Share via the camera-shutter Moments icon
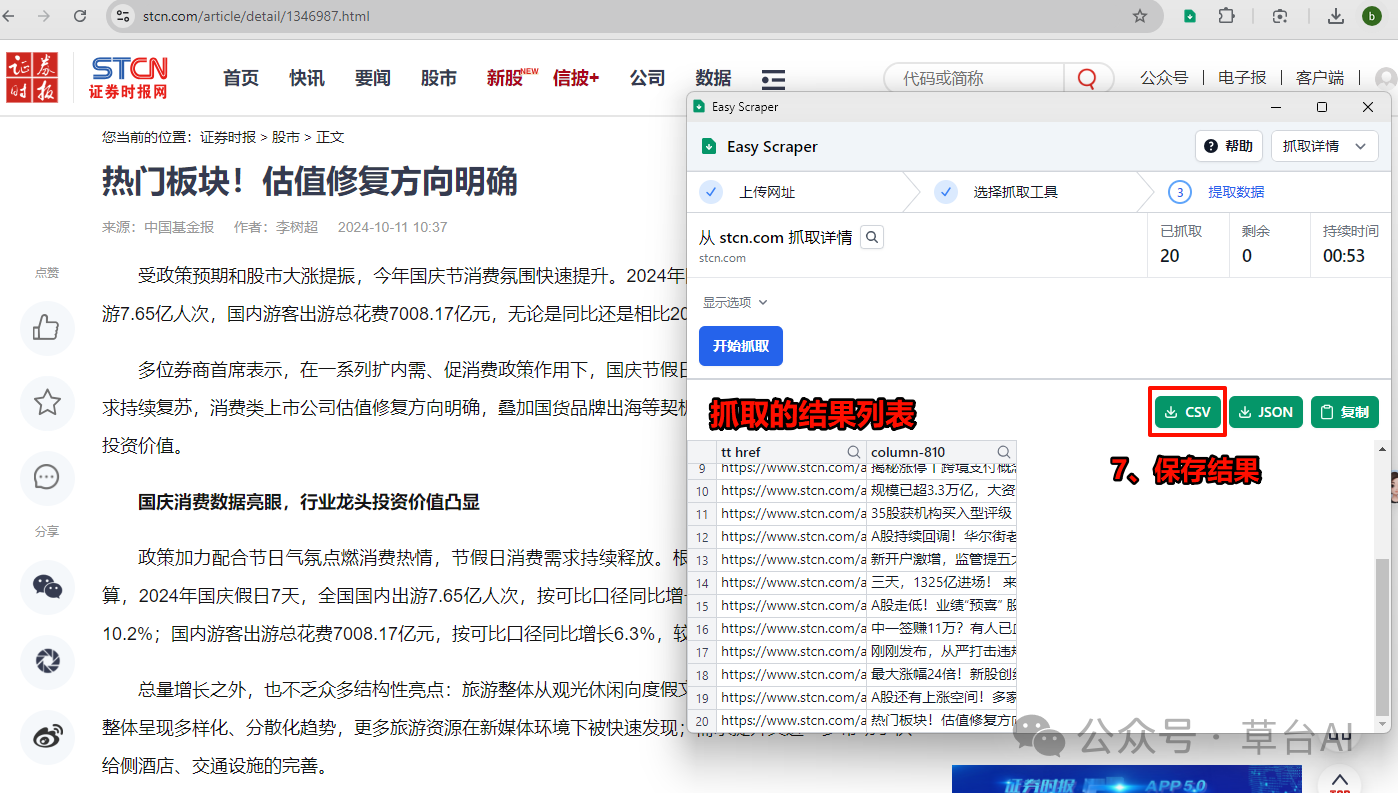Viewport: 1398px width, 793px height. (47, 661)
